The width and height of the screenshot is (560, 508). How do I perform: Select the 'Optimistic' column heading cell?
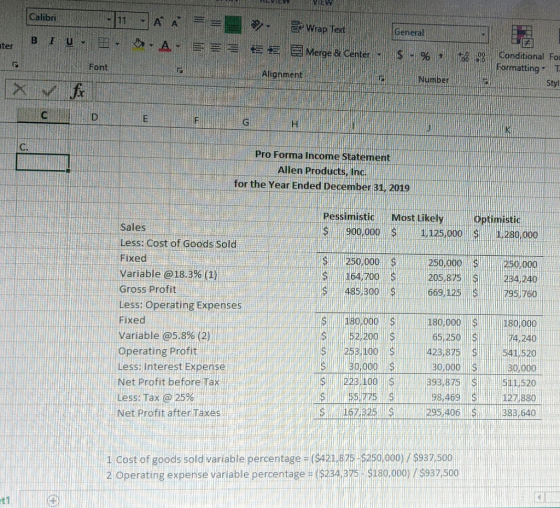coord(497,219)
